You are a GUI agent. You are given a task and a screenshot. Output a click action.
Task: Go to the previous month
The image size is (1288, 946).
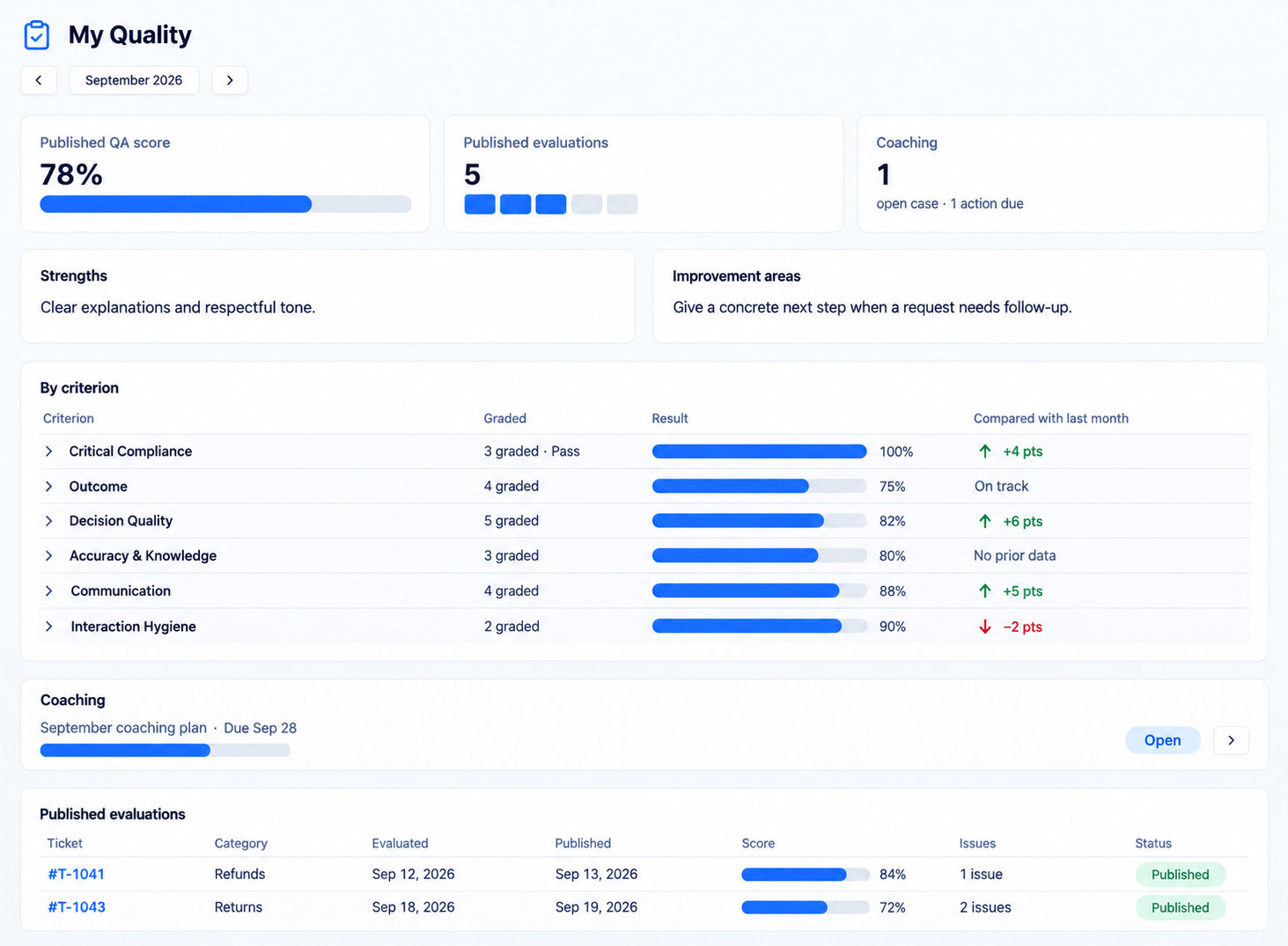tap(39, 80)
